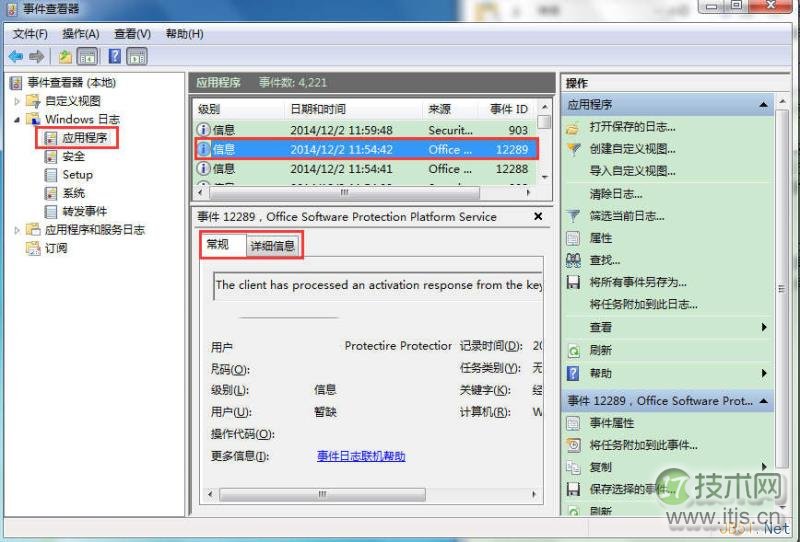Click 清除日志... in actions pane

tap(616, 194)
